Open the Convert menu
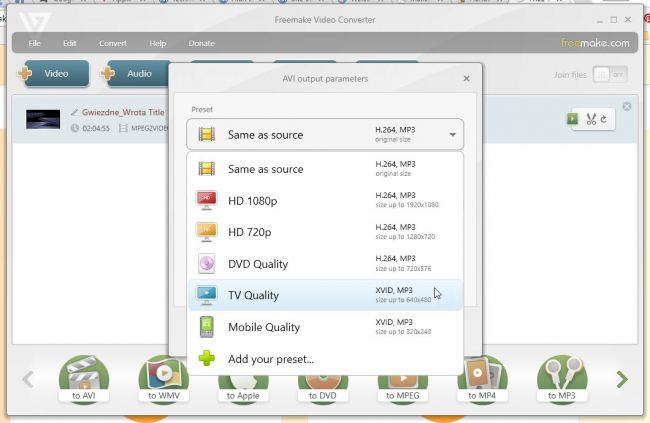The image size is (650, 423). (113, 43)
